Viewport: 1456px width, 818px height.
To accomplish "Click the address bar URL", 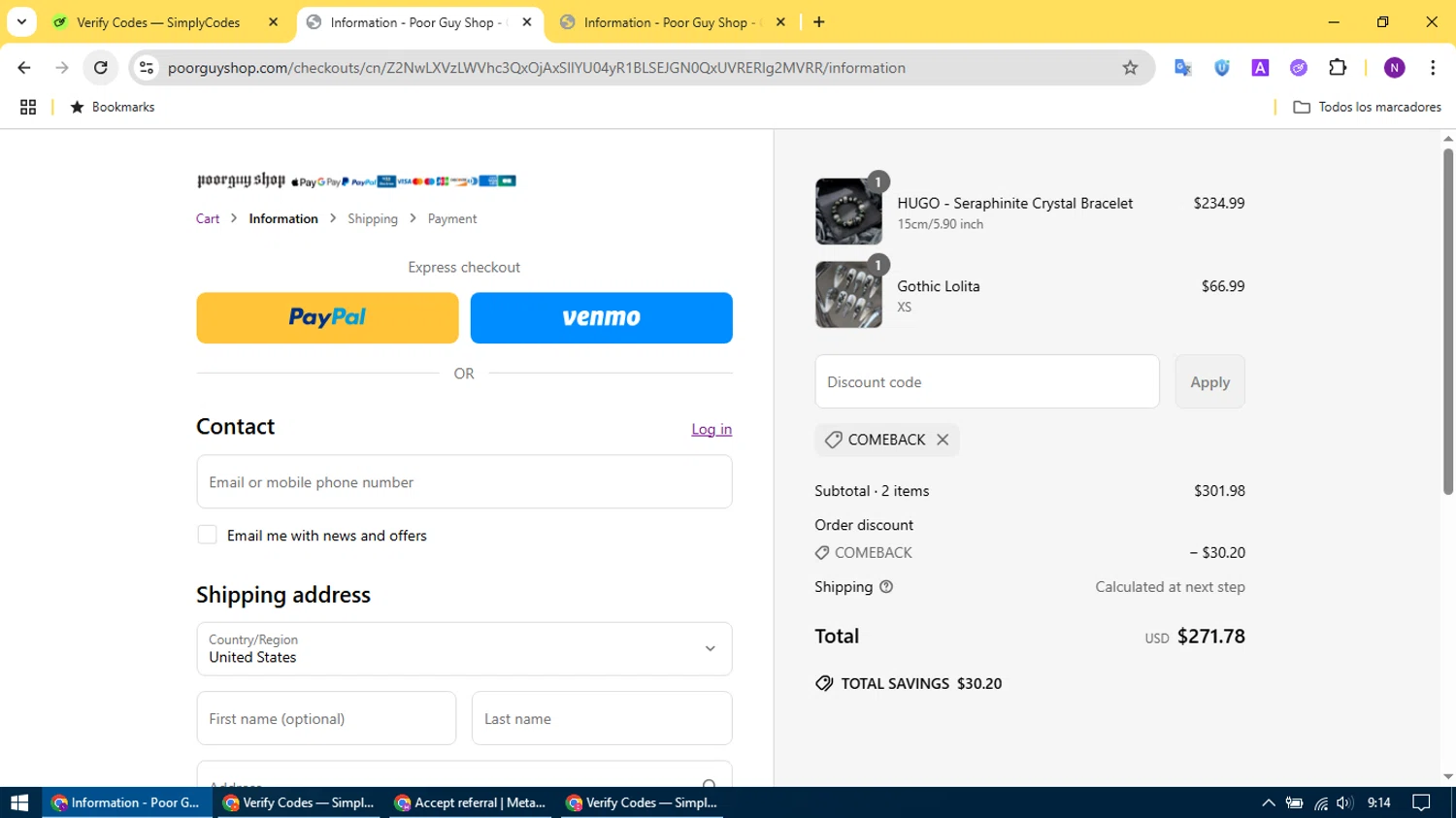I will 536,68.
